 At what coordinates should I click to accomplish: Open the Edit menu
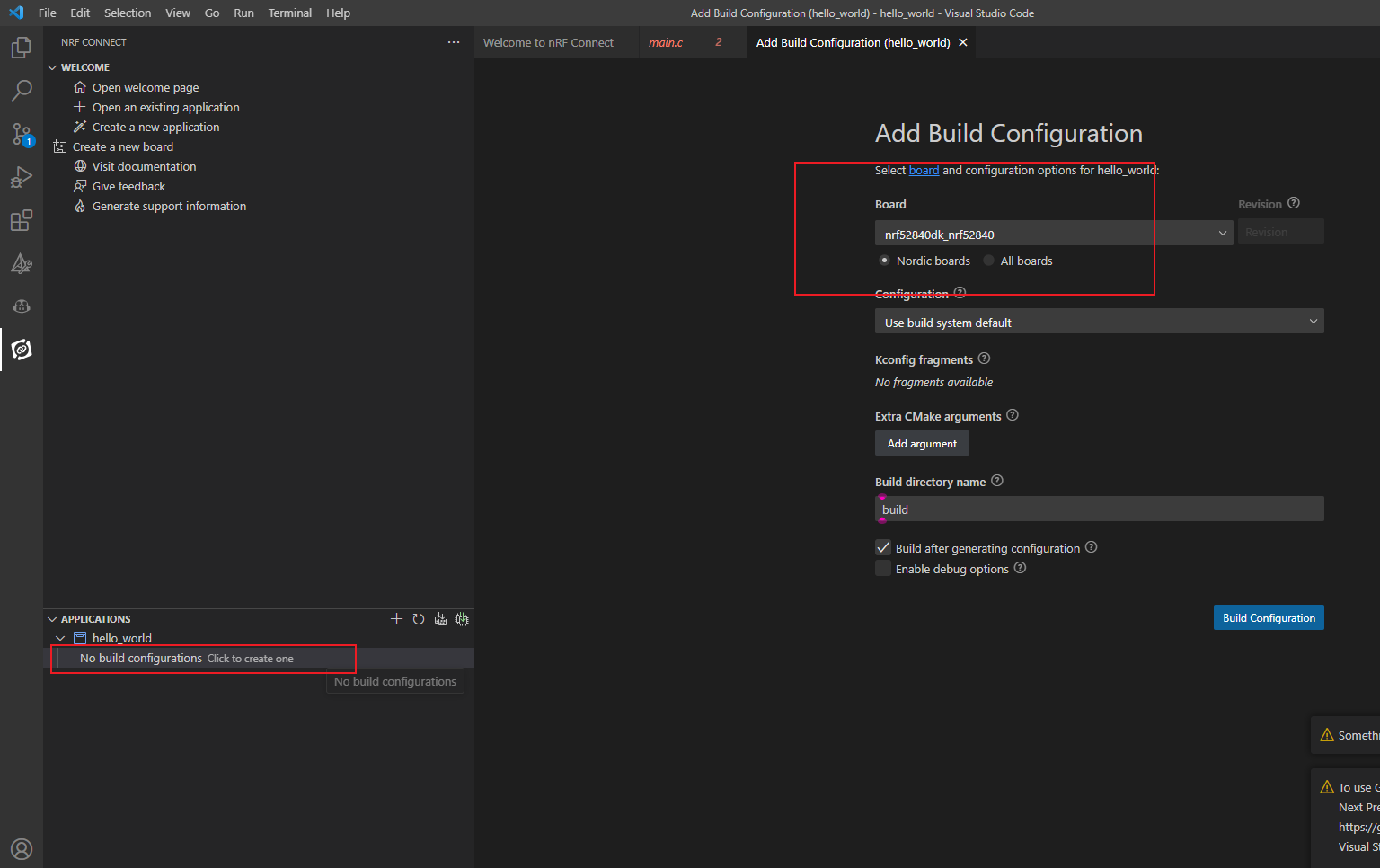pos(80,13)
